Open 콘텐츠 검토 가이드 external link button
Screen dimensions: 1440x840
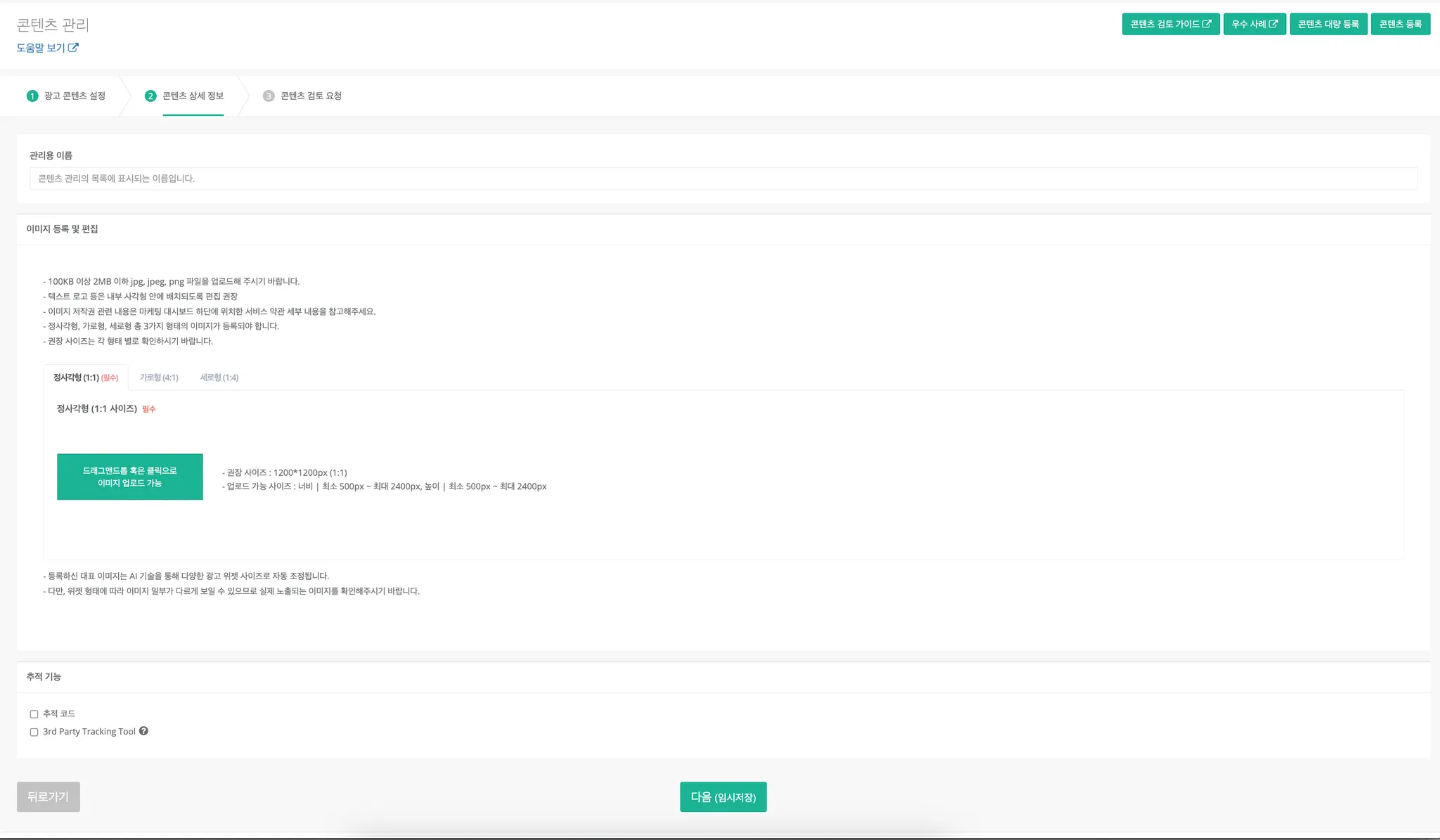point(1170,24)
